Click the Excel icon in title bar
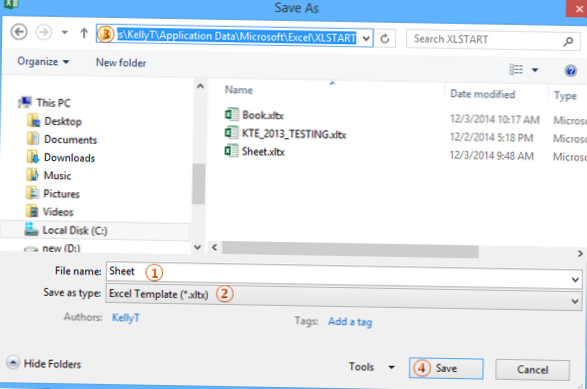The height and width of the screenshot is (389, 587). [x=10, y=4]
